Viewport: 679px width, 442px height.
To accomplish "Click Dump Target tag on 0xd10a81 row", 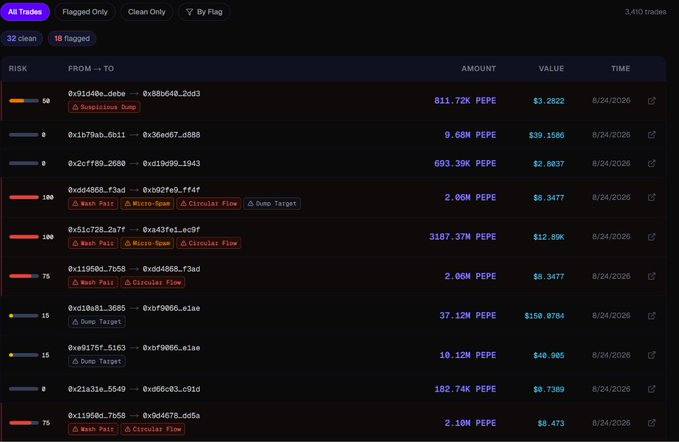I will (97, 322).
